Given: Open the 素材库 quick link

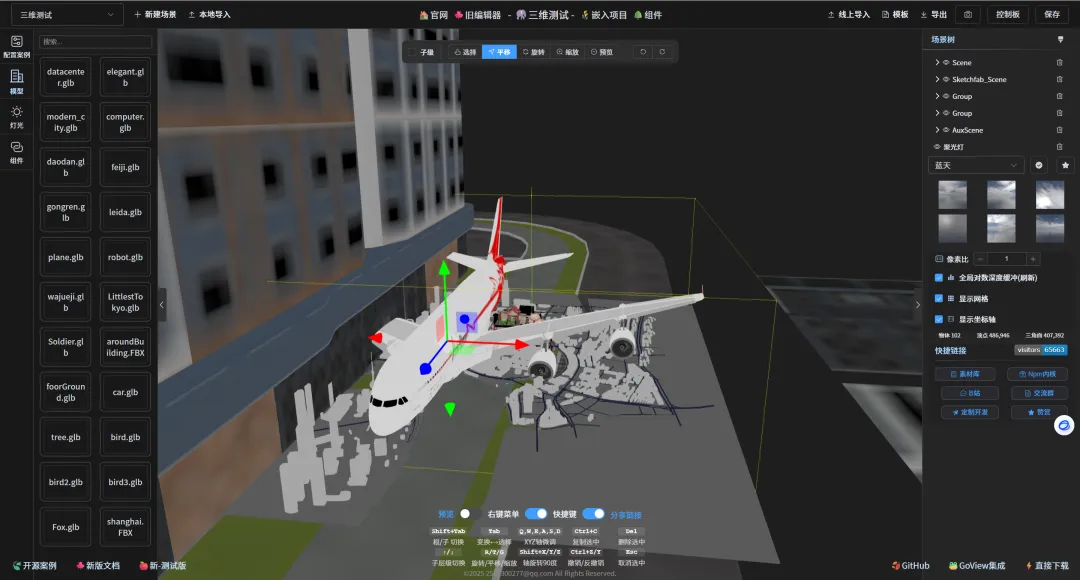Looking at the screenshot, I should [965, 374].
